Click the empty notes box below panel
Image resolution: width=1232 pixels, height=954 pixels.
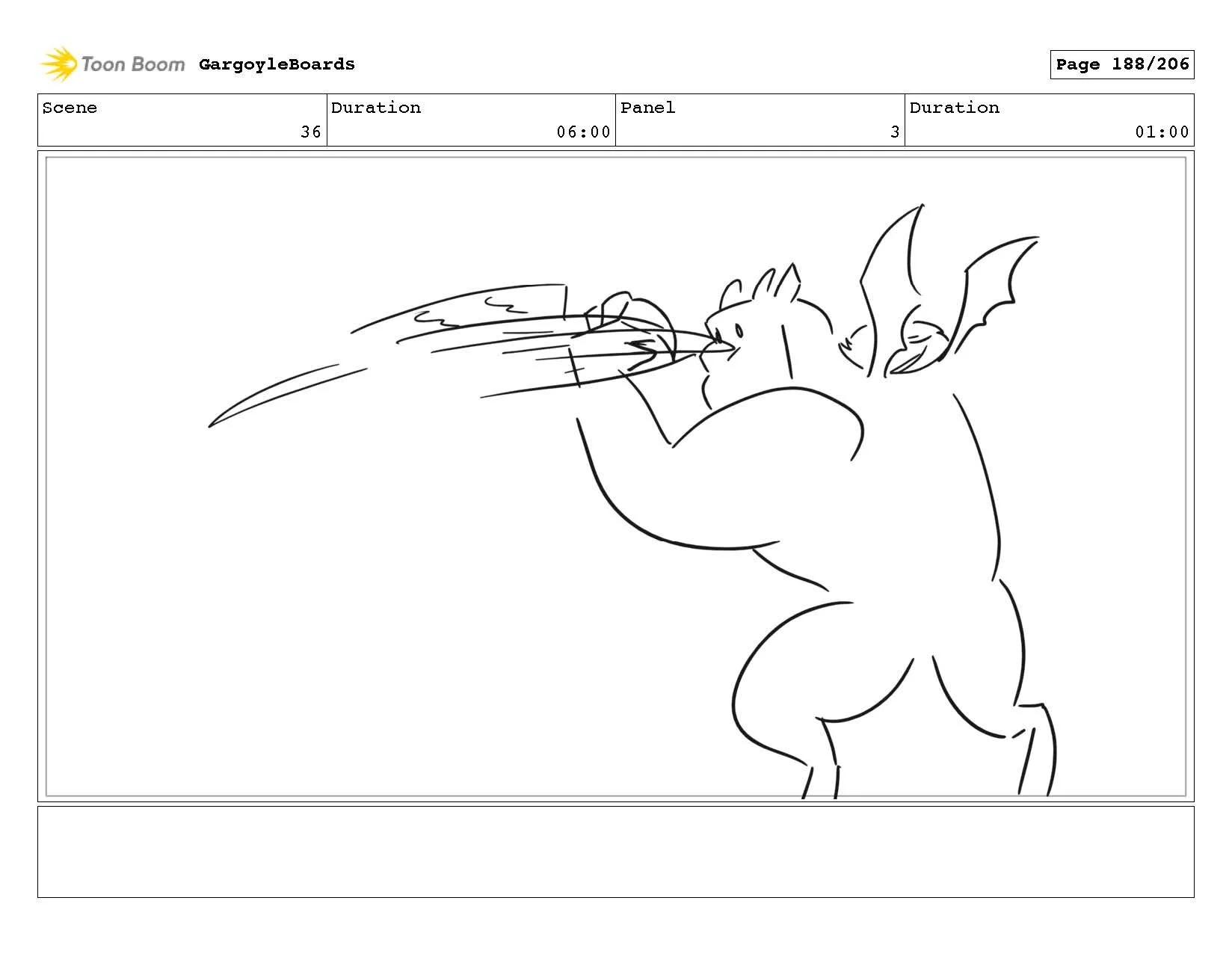(x=616, y=852)
